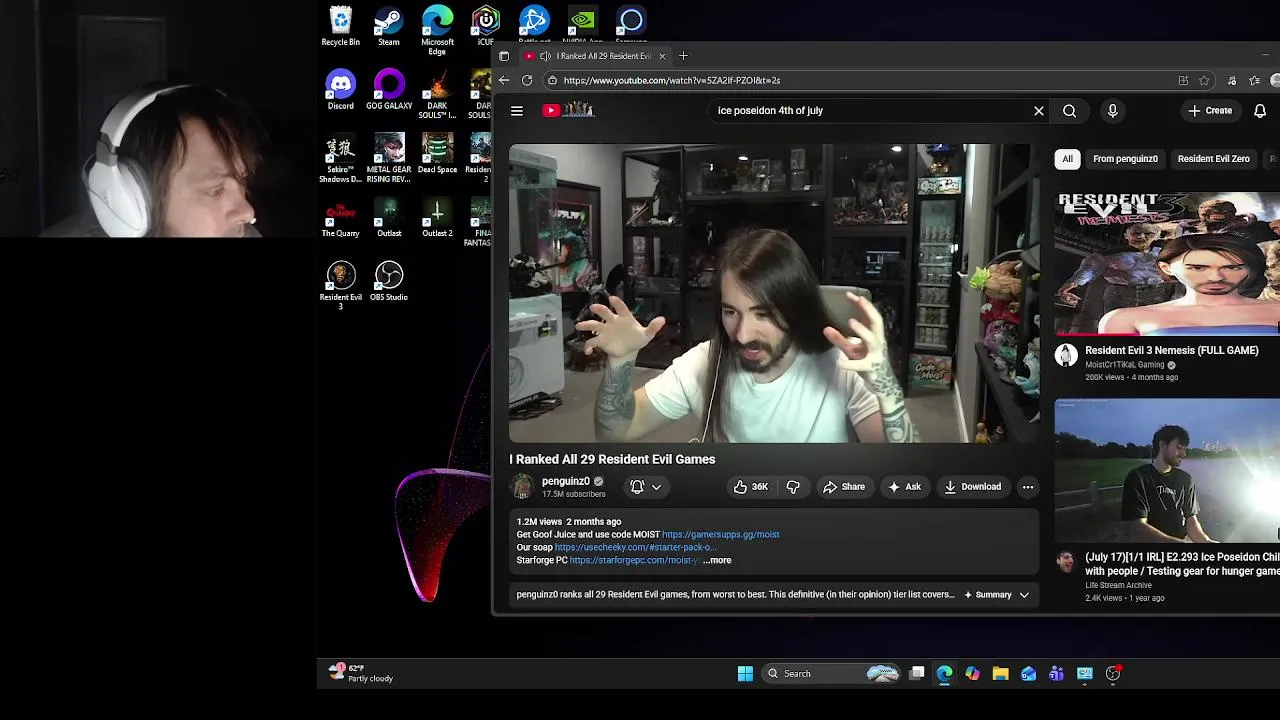Expand description with ...more

tap(717, 561)
